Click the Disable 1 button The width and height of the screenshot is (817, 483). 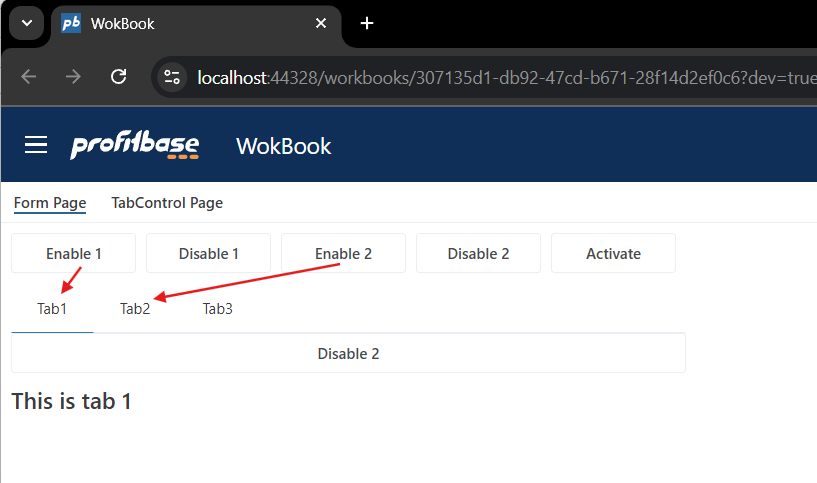[x=208, y=254]
